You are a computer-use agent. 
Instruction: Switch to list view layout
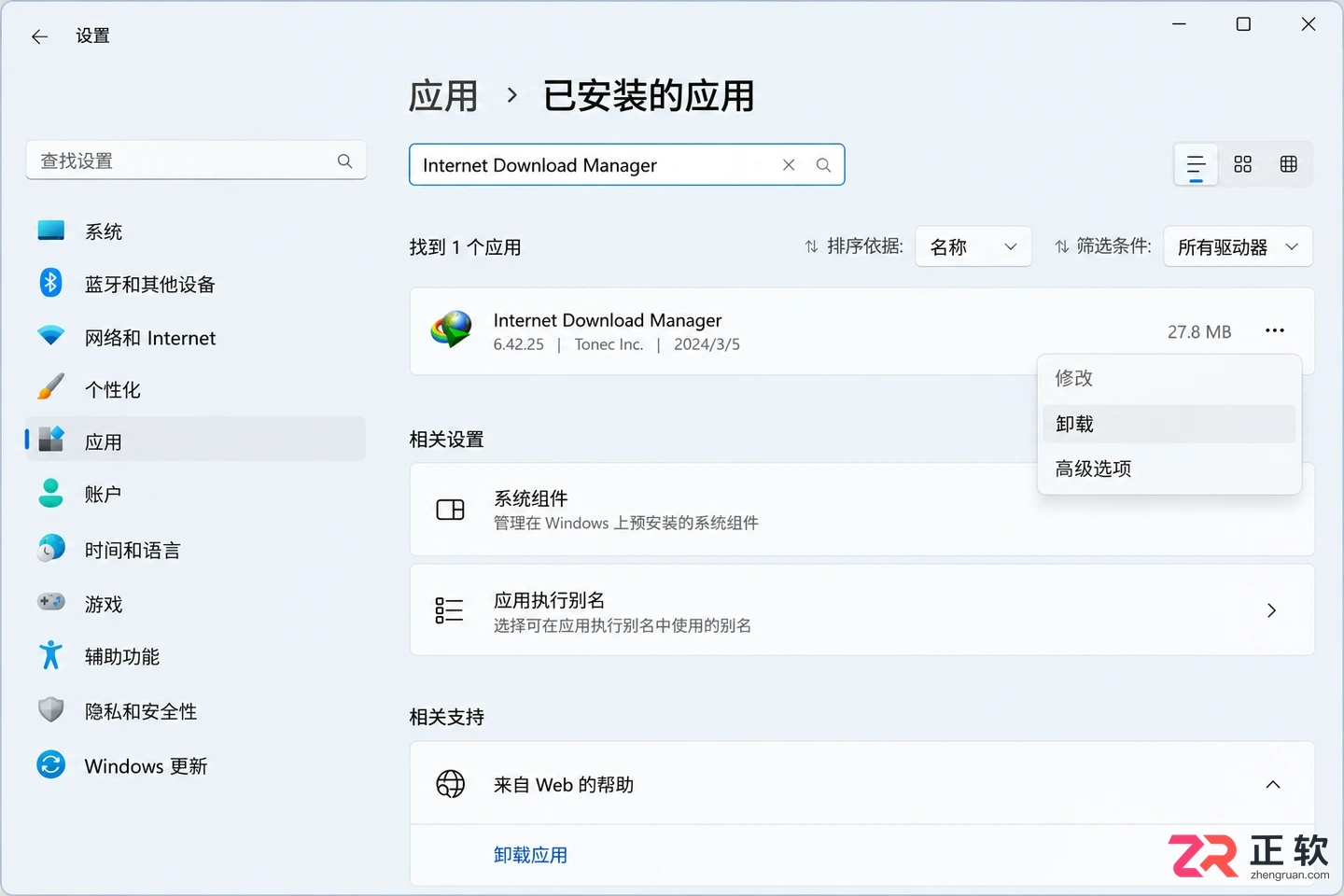point(1196,164)
